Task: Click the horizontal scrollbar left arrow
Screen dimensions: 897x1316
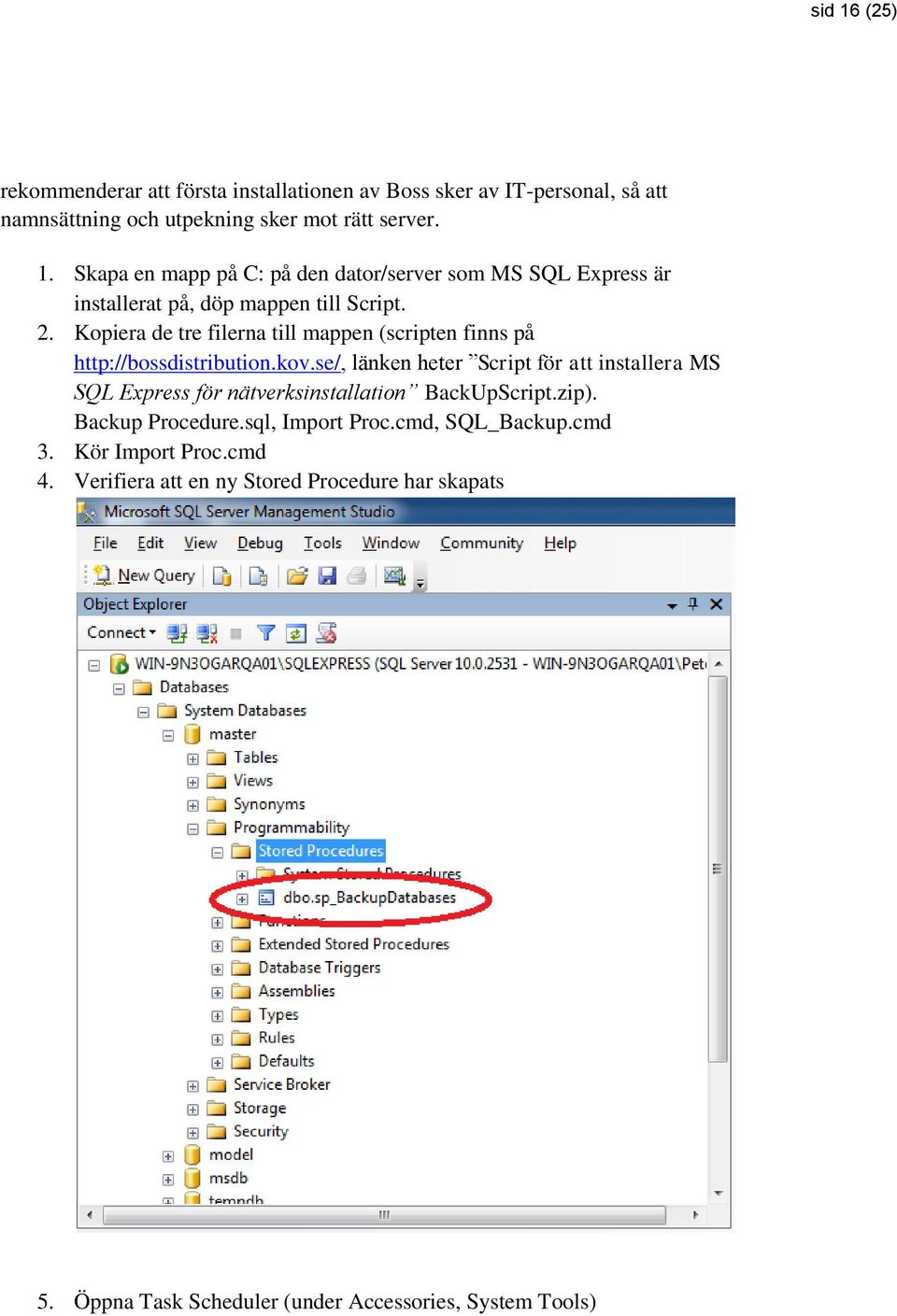Action: click(90, 1215)
